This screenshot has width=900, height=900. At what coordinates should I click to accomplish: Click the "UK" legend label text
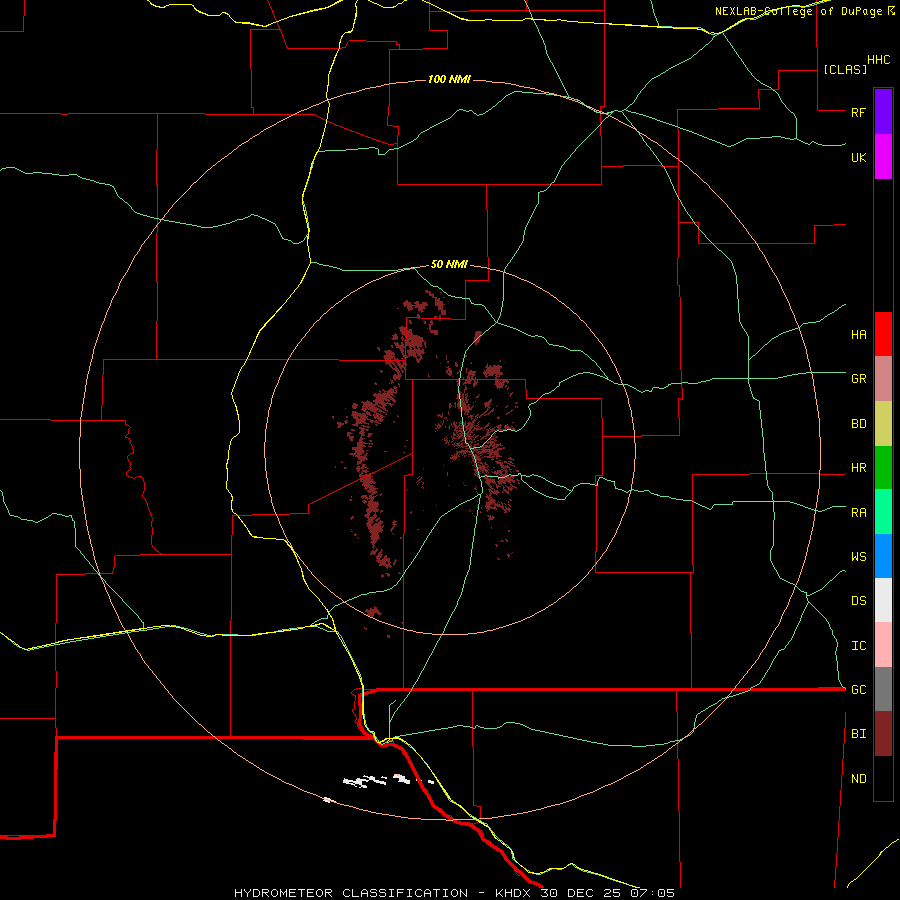point(858,157)
